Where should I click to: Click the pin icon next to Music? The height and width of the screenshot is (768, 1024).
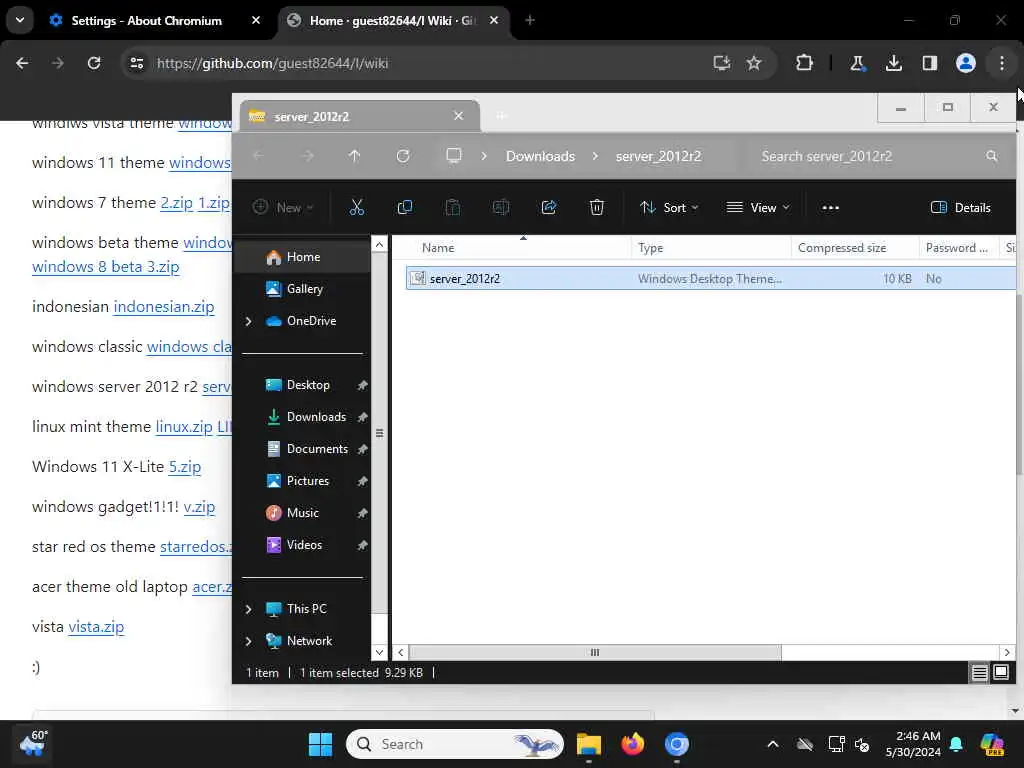362,513
